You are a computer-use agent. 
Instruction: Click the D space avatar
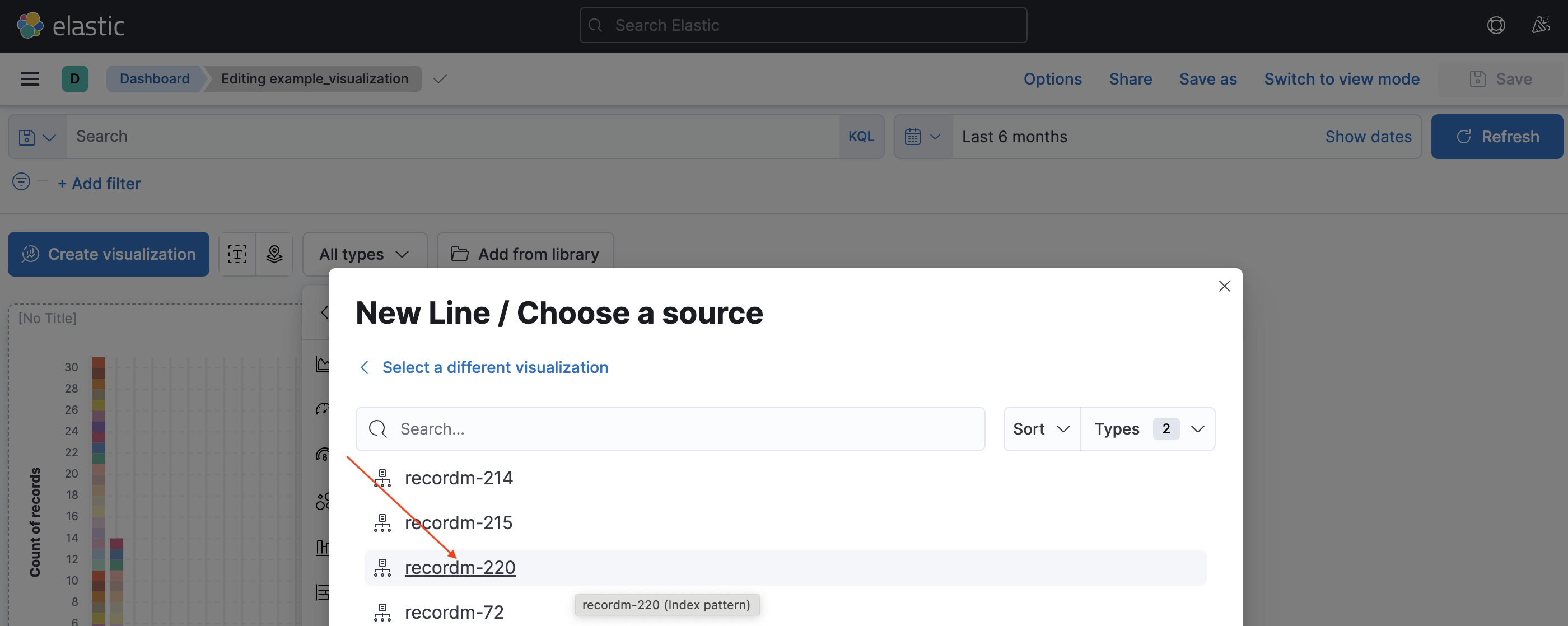75,79
